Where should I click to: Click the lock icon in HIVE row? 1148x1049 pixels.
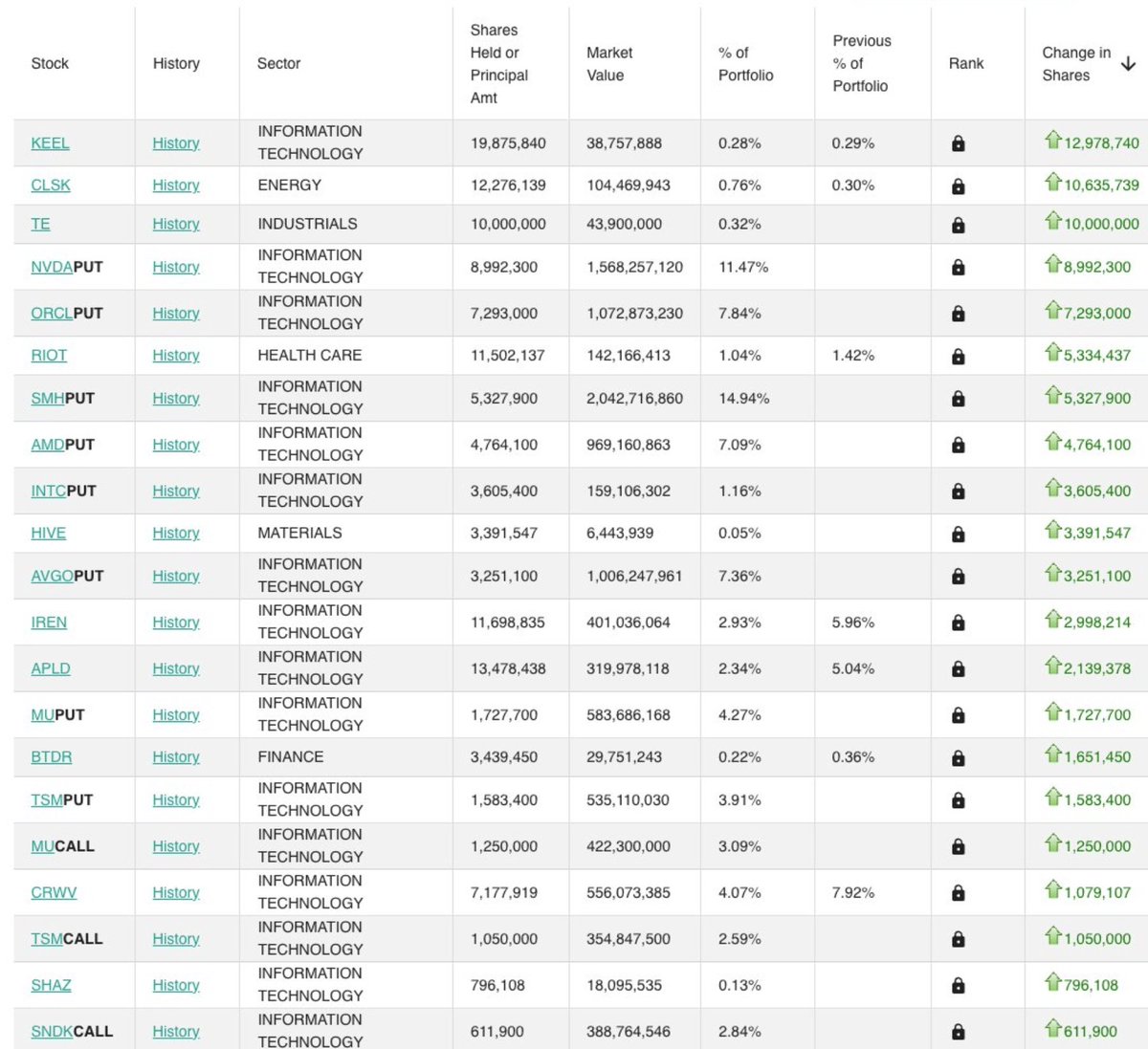coord(958,534)
